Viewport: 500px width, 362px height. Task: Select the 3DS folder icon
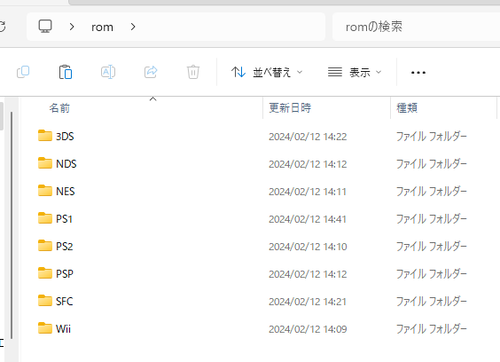[x=45, y=136]
